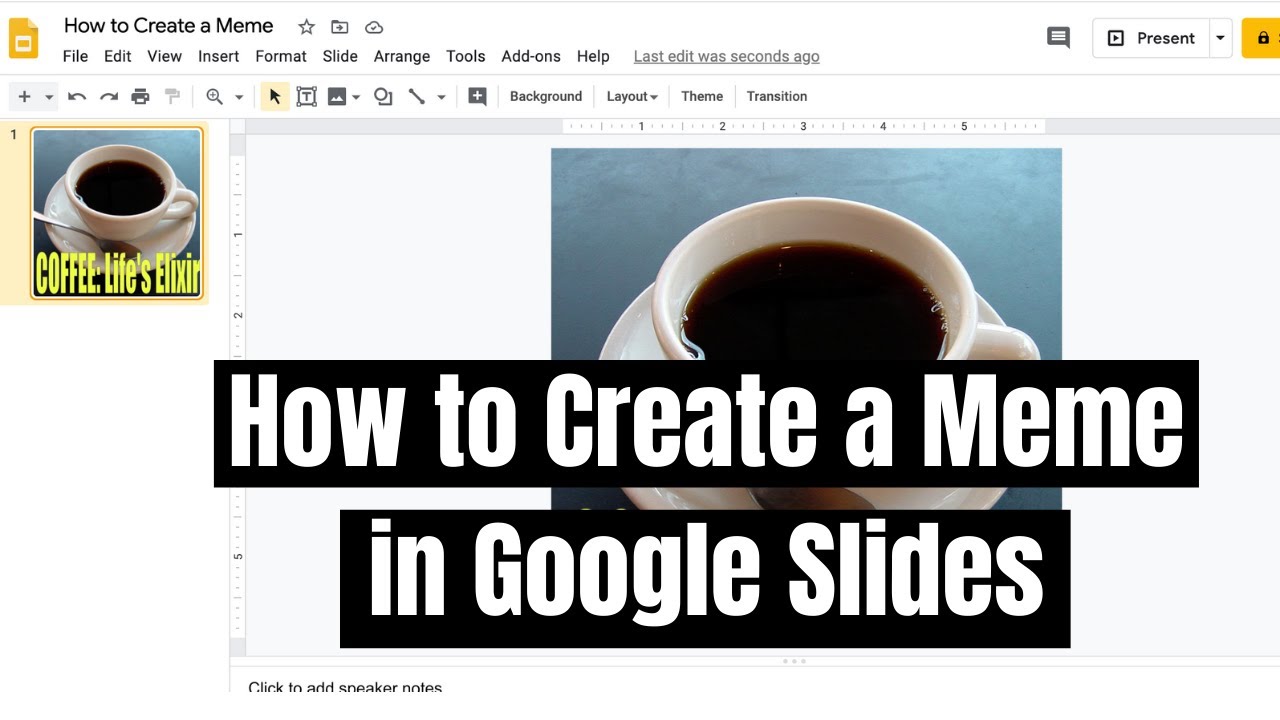Screen dimensions: 1280x720
Task: Open the Slide menu
Action: (340, 56)
